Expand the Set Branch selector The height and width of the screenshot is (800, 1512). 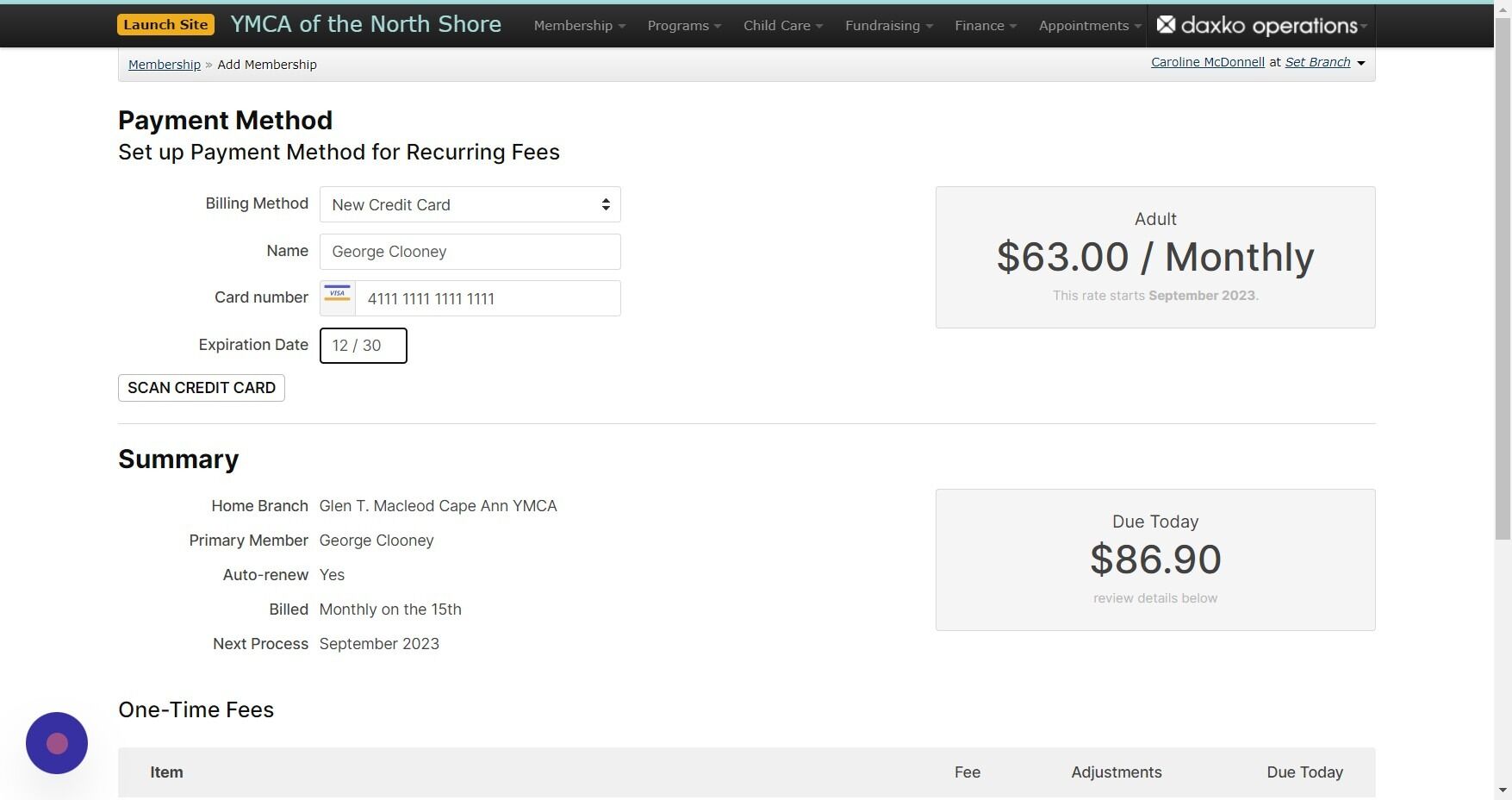1318,61
